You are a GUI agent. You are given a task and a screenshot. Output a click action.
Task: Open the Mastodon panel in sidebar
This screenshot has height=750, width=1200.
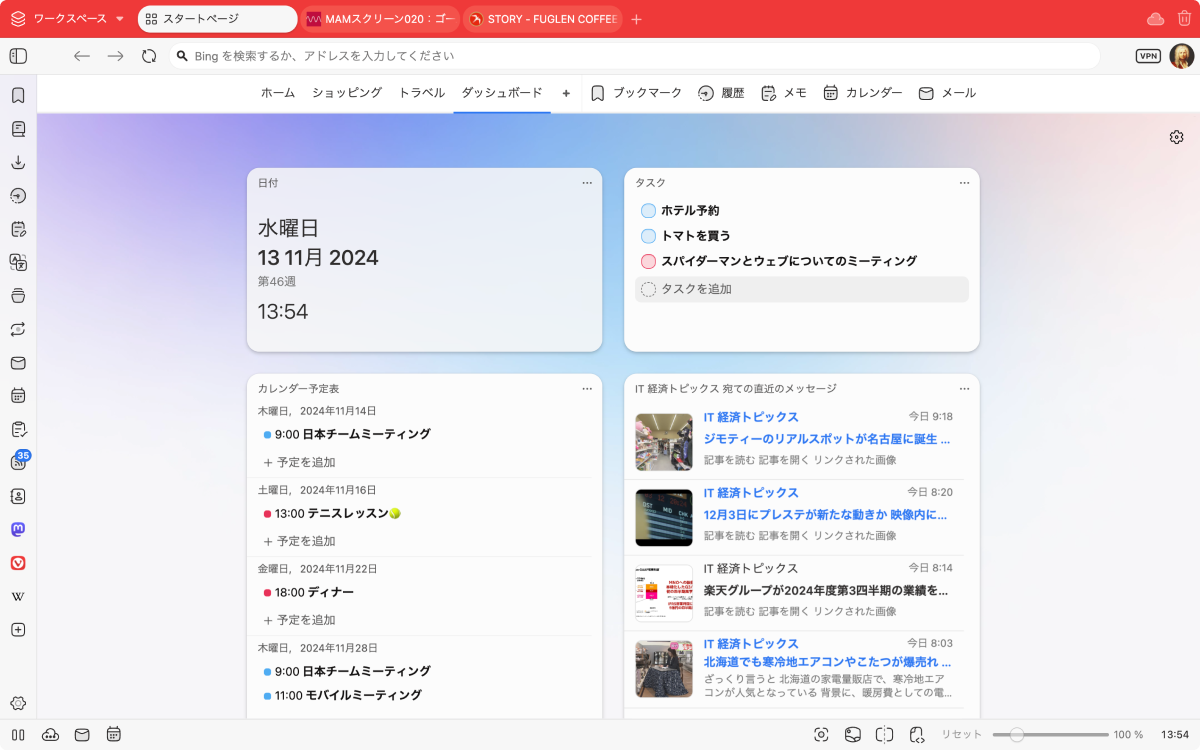point(18,529)
